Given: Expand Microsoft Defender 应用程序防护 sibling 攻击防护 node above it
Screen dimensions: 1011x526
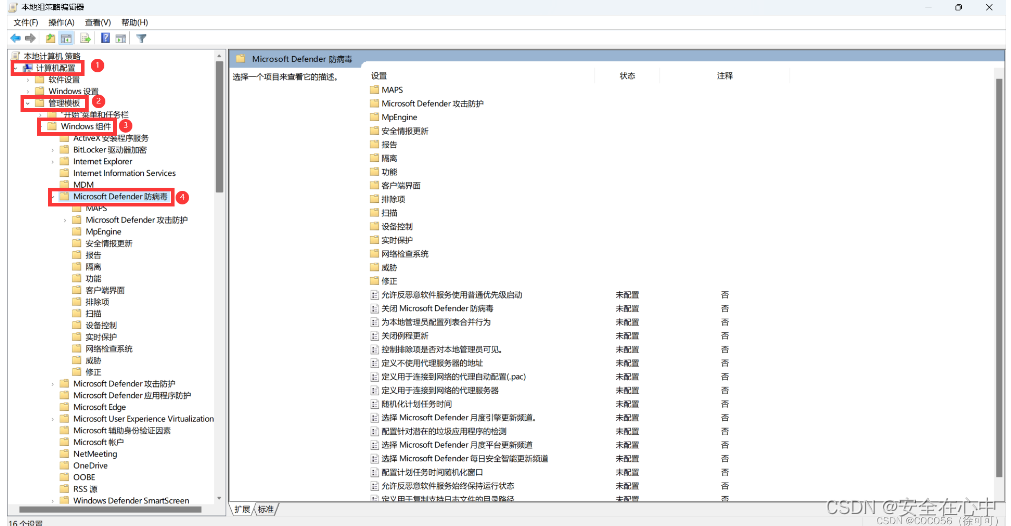Looking at the screenshot, I should [x=53, y=384].
